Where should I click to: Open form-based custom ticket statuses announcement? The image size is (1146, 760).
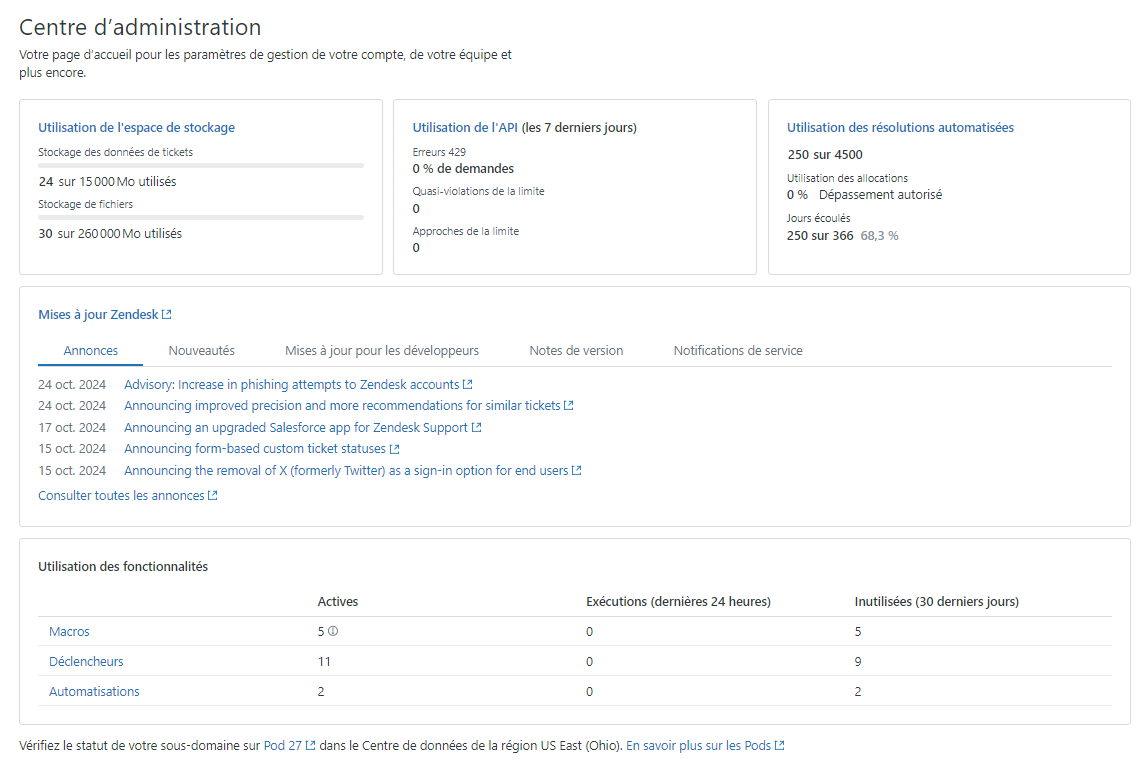coord(255,449)
